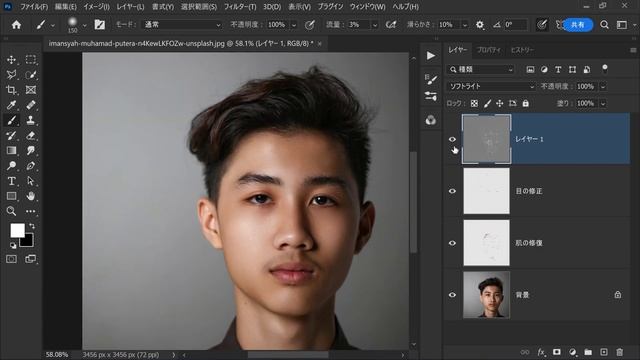
Task: Open the brush preset picker dropdown
Action: coord(84,25)
